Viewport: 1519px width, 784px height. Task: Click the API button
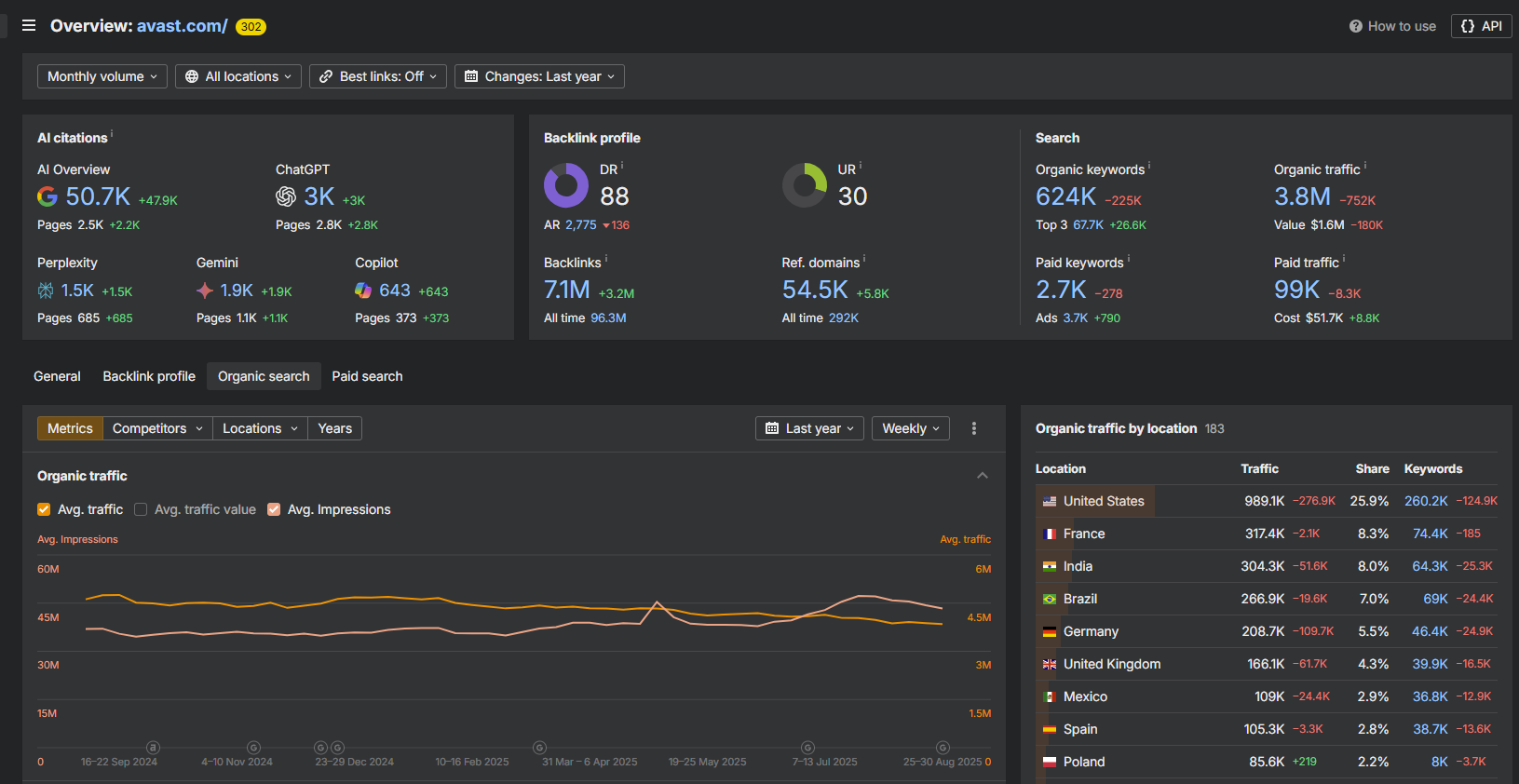[1481, 26]
